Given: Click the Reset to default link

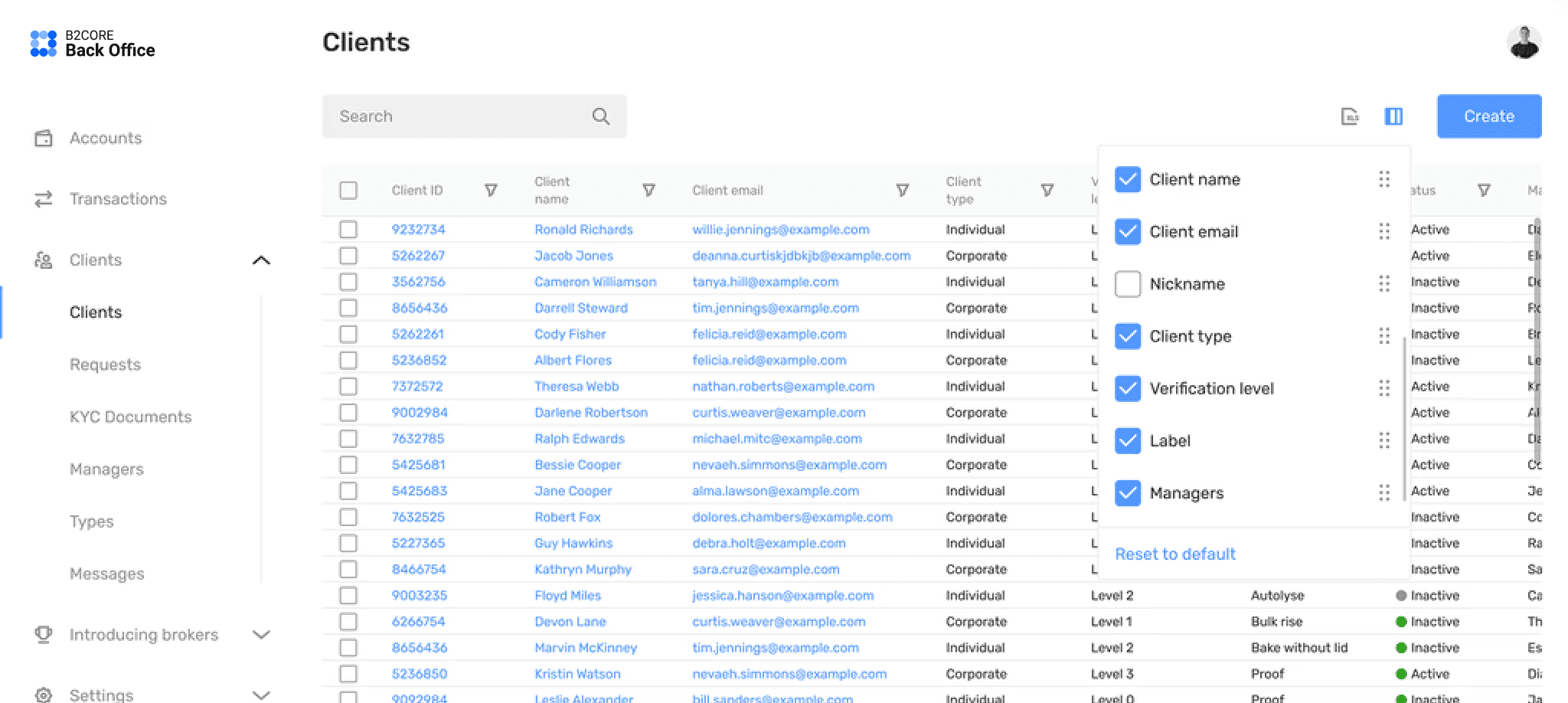Looking at the screenshot, I should tap(1175, 554).
